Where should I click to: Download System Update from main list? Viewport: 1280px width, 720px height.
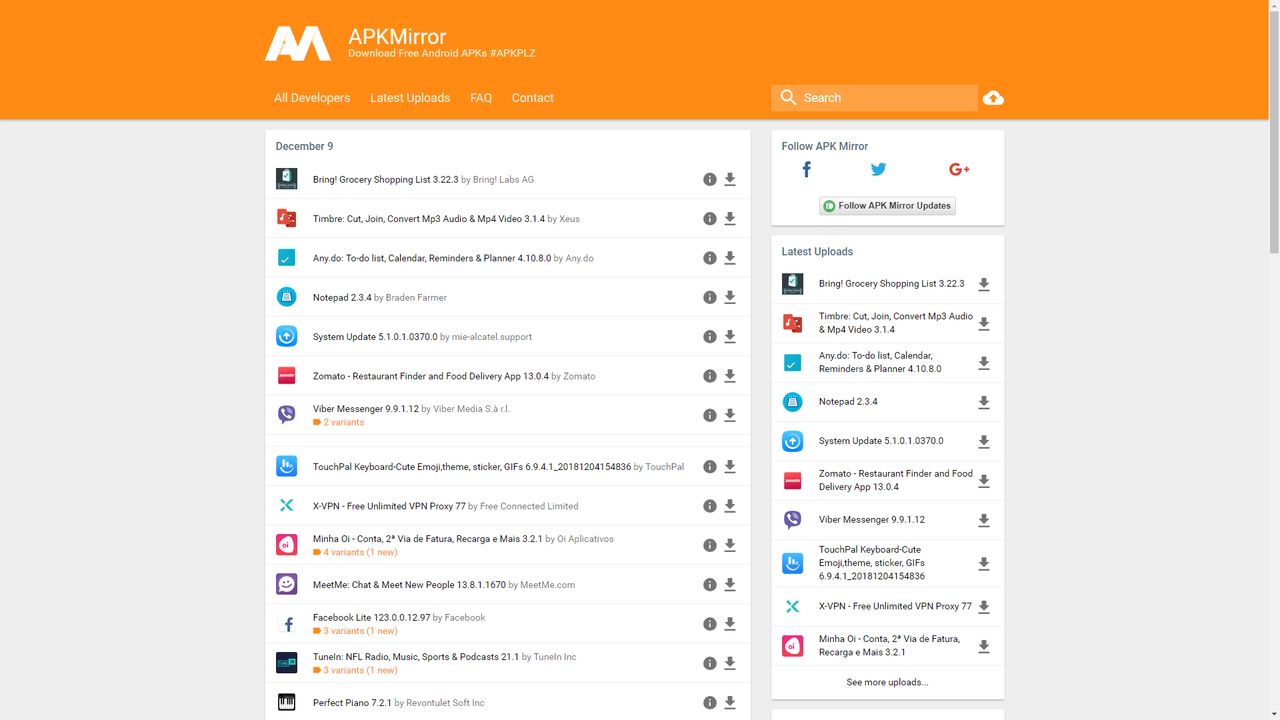(x=730, y=337)
